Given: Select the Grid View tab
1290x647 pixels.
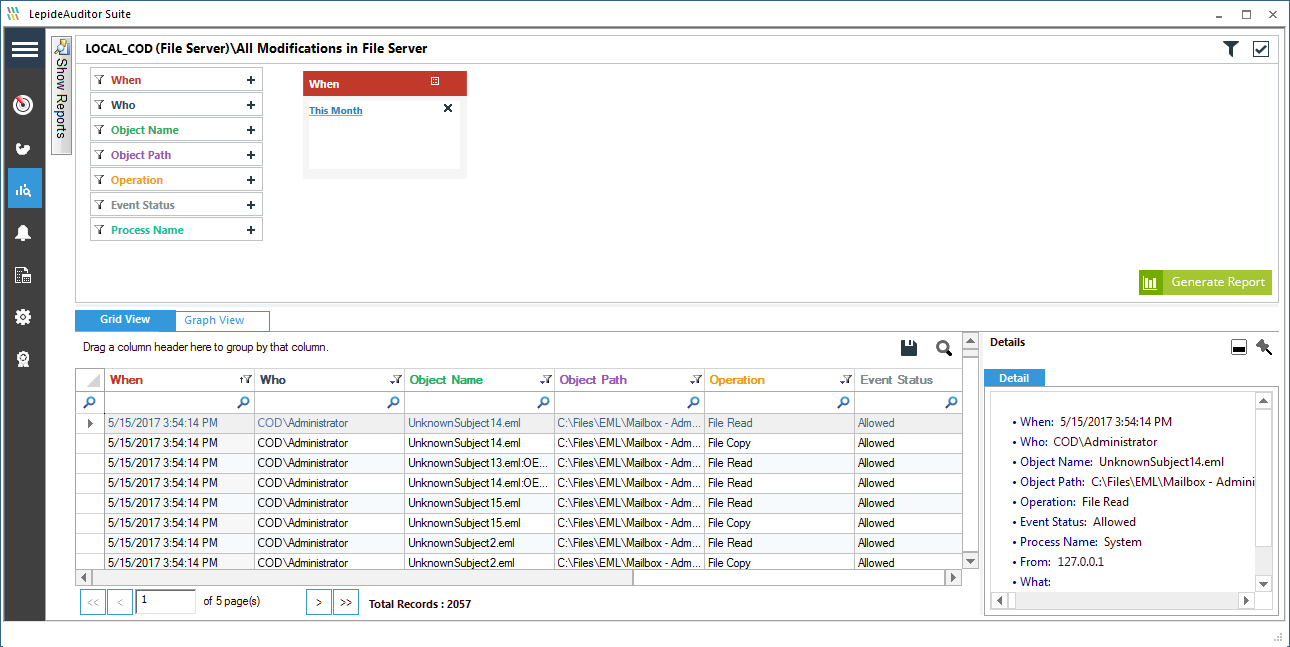Looking at the screenshot, I should pos(125,320).
